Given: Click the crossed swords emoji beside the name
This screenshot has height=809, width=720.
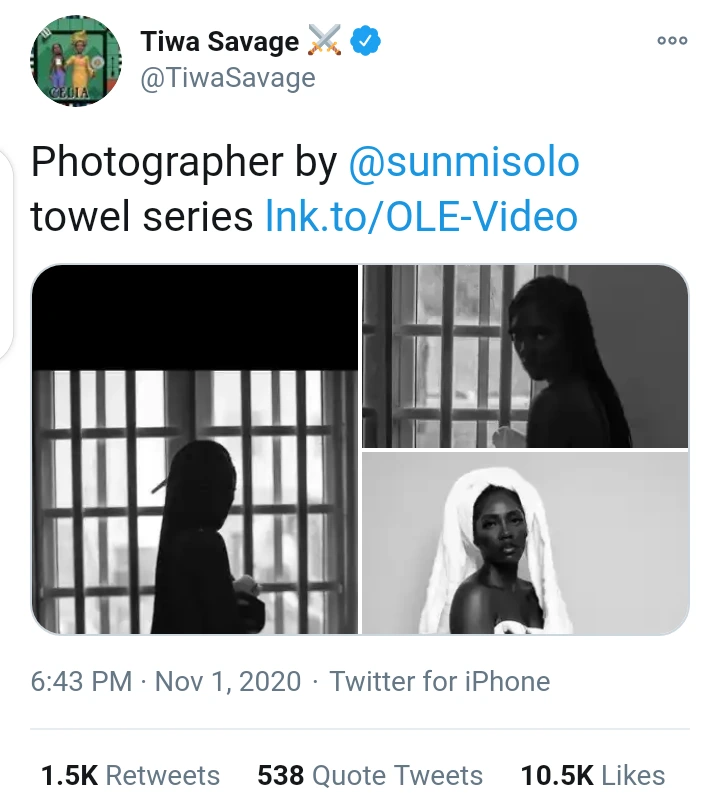Looking at the screenshot, I should tap(325, 41).
